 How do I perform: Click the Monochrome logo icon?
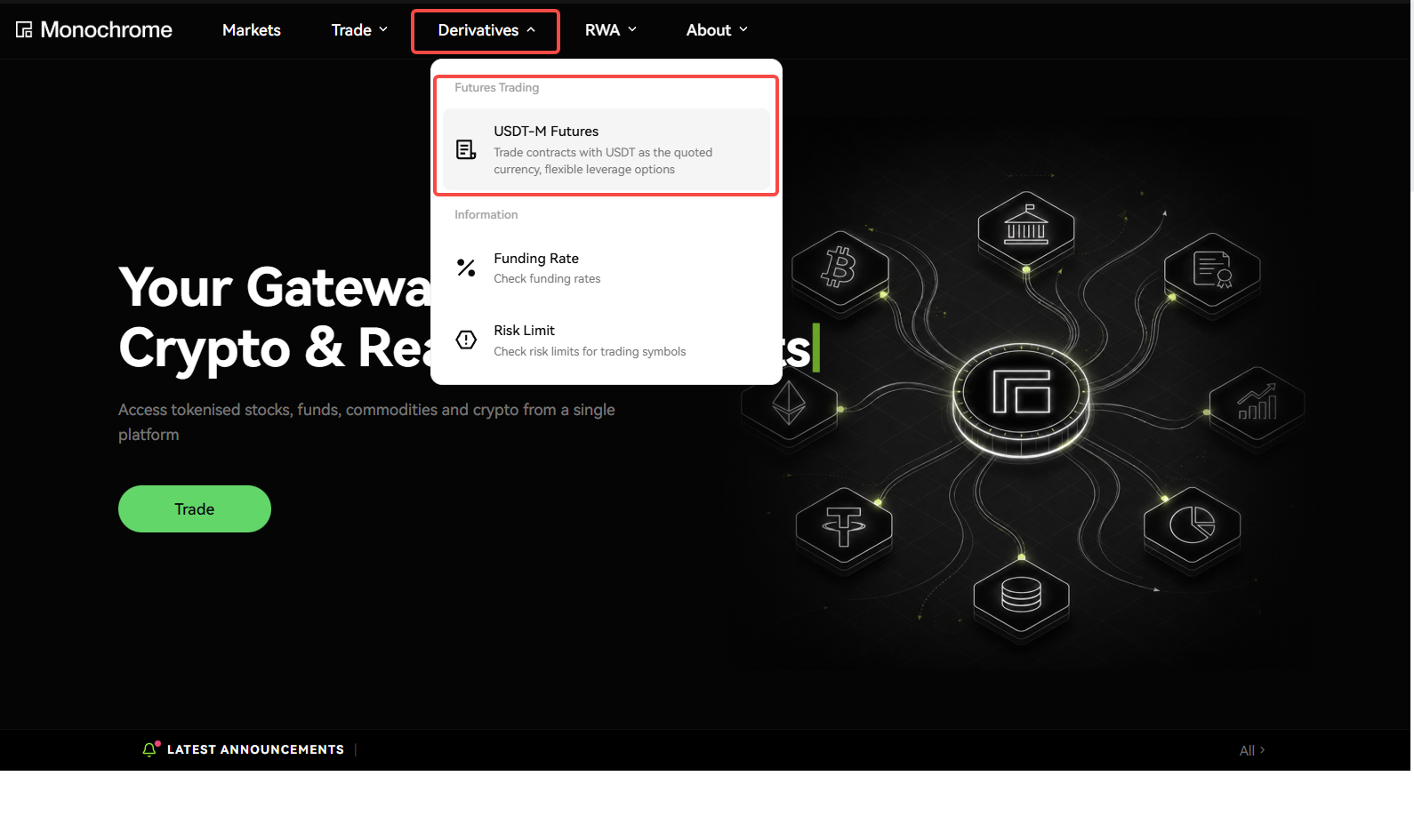[24, 30]
